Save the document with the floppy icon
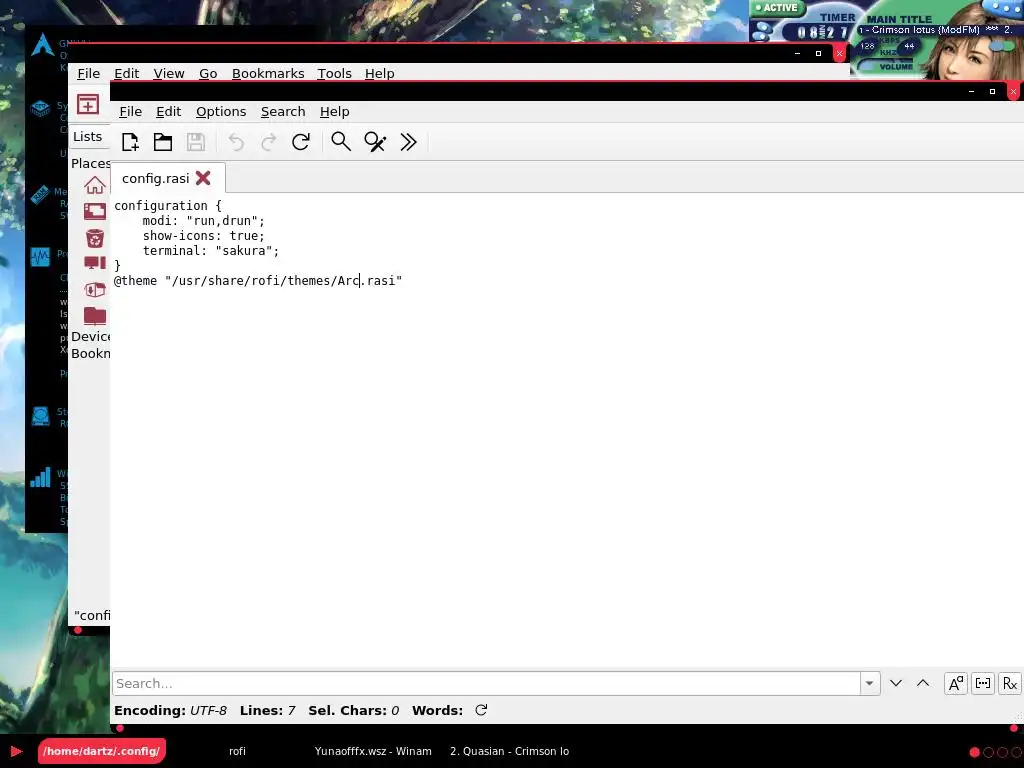Viewport: 1024px width, 768px height. point(196,142)
